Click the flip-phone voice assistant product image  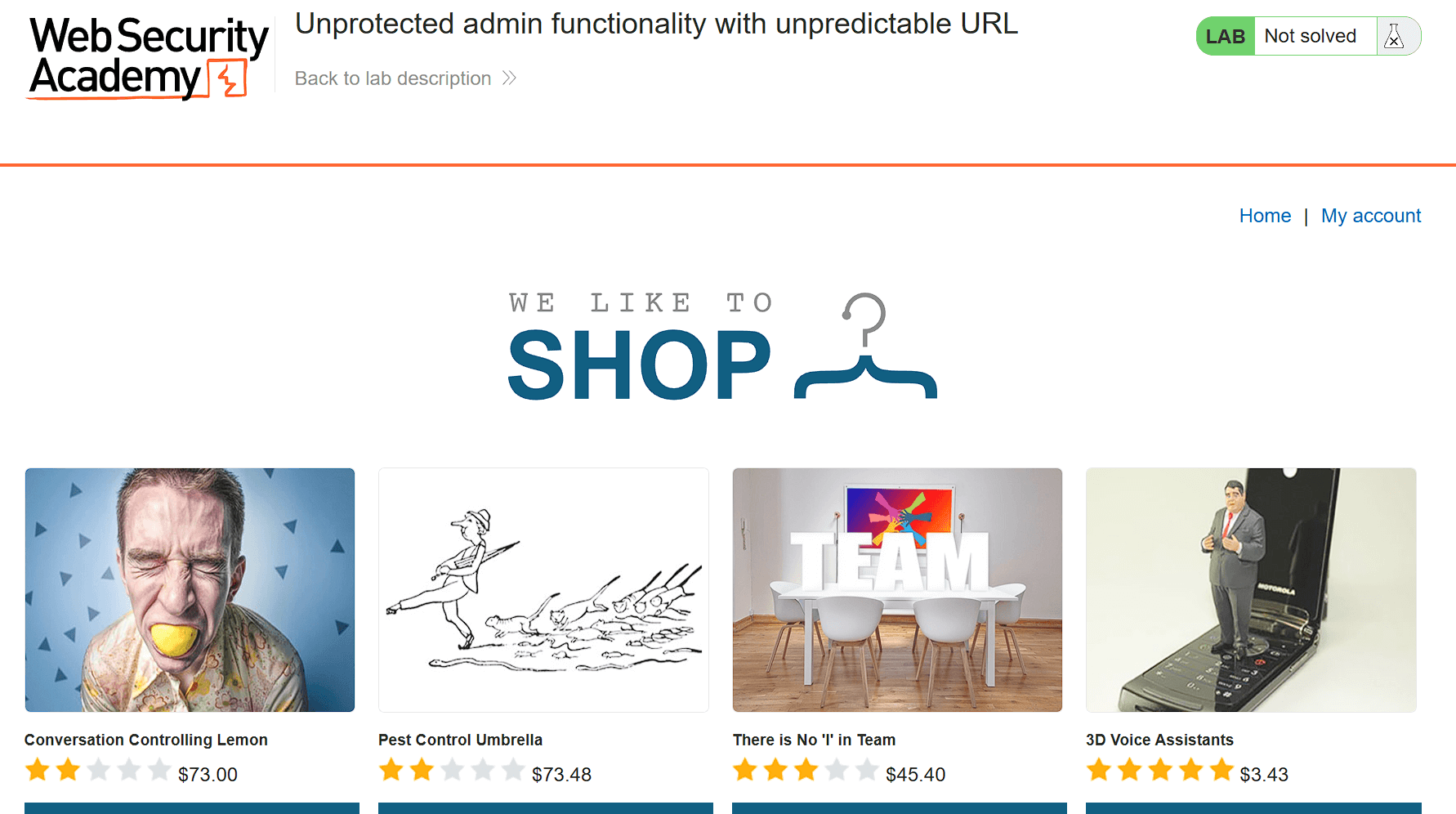click(1251, 589)
